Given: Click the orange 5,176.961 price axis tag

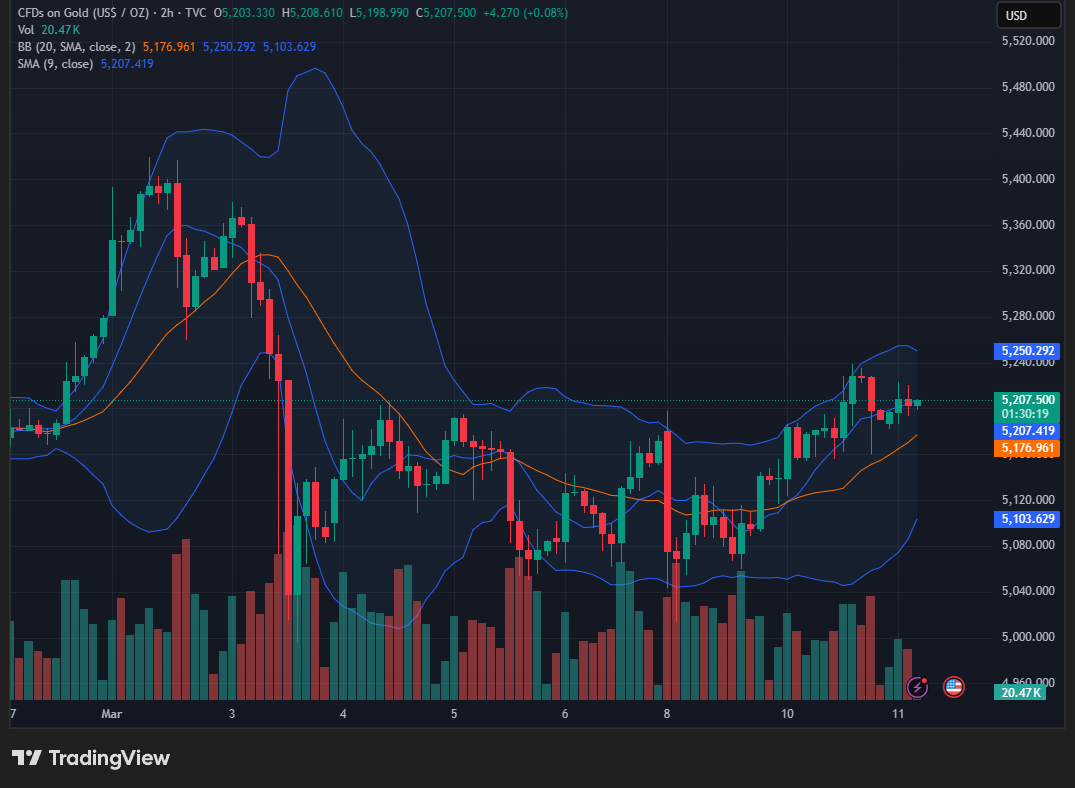Looking at the screenshot, I should [1028, 447].
